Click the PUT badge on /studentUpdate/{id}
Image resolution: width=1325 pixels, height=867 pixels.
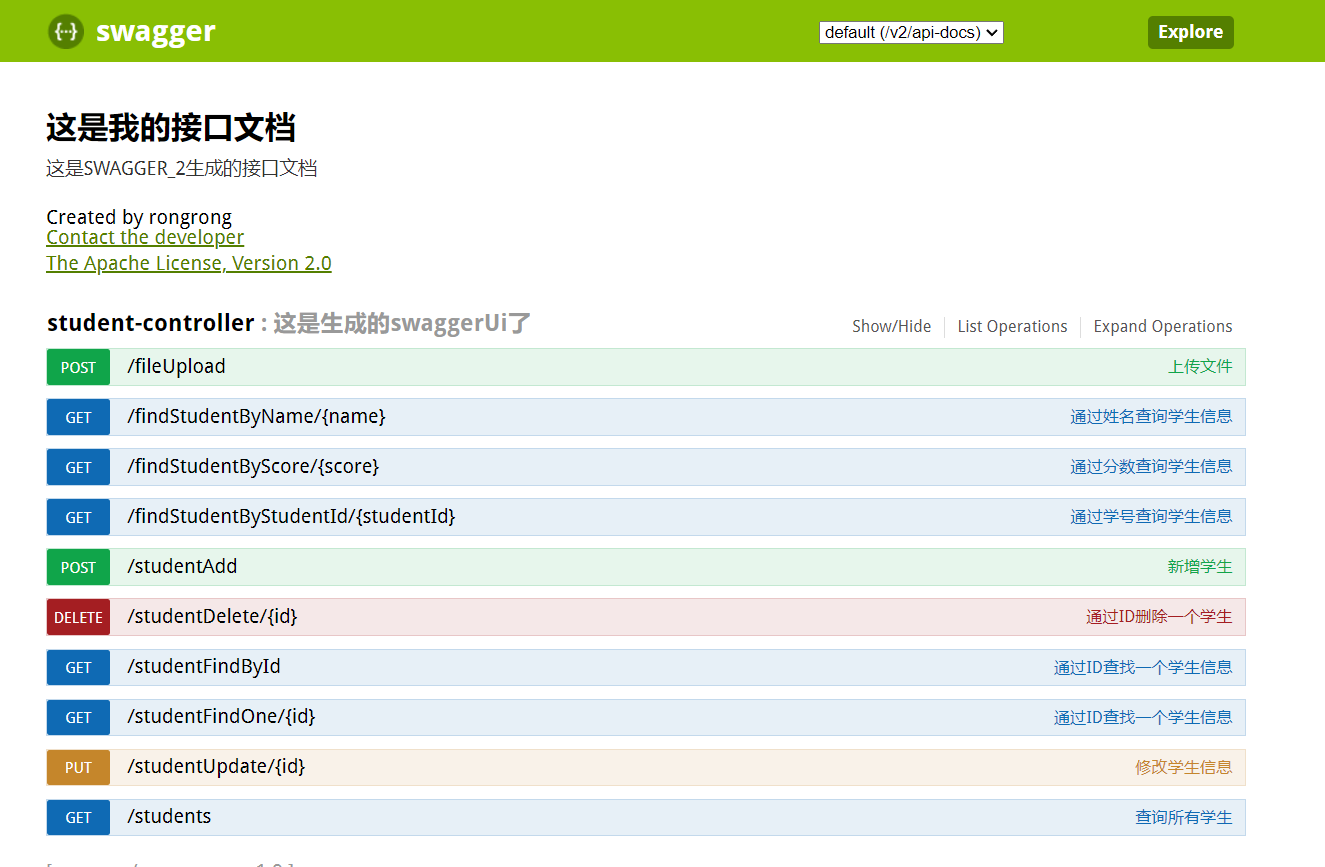pos(78,767)
